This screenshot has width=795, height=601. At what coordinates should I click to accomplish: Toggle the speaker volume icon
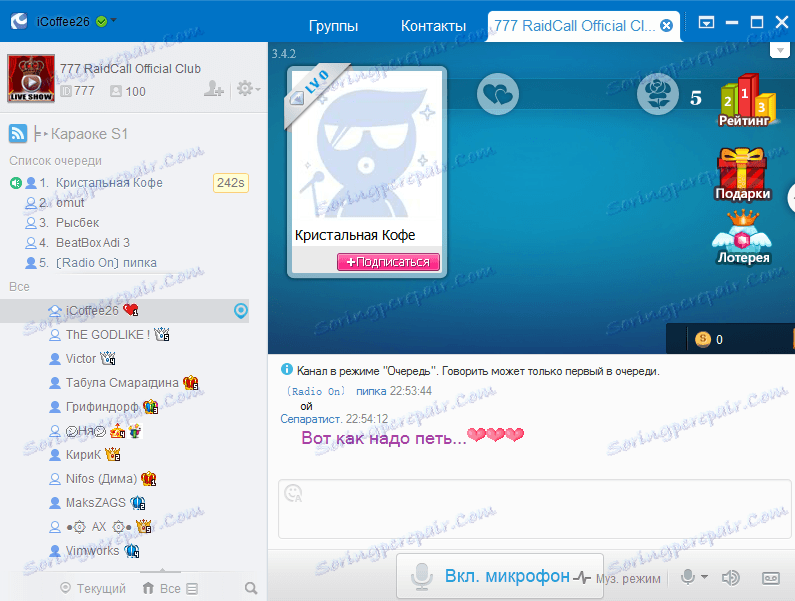(730, 578)
